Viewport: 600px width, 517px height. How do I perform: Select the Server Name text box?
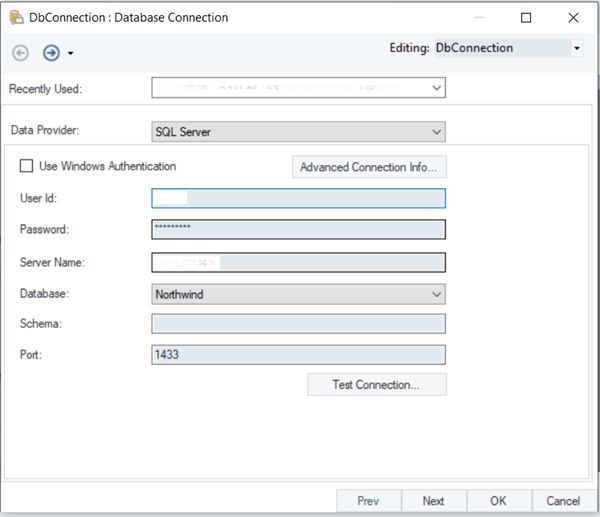pos(298,262)
